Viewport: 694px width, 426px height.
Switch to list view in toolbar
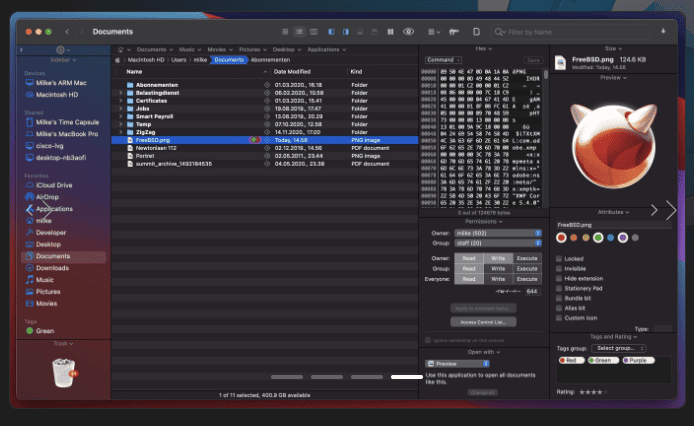(299, 32)
